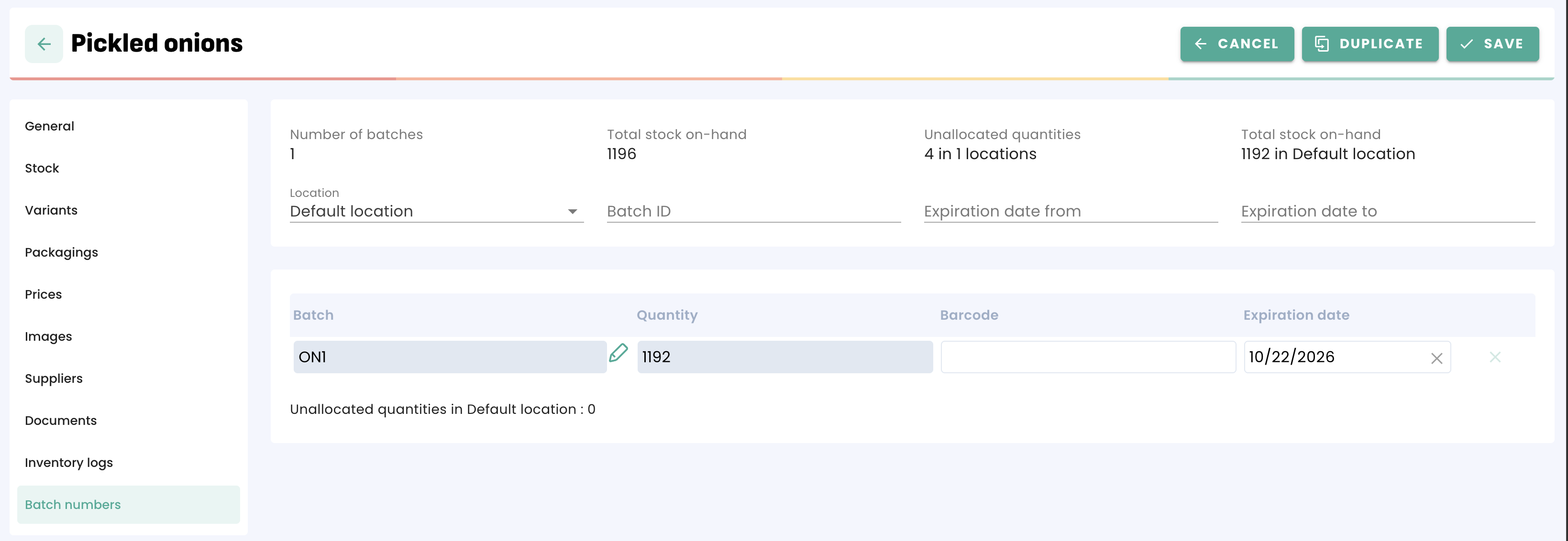Open the Prices section

pyautogui.click(x=43, y=294)
